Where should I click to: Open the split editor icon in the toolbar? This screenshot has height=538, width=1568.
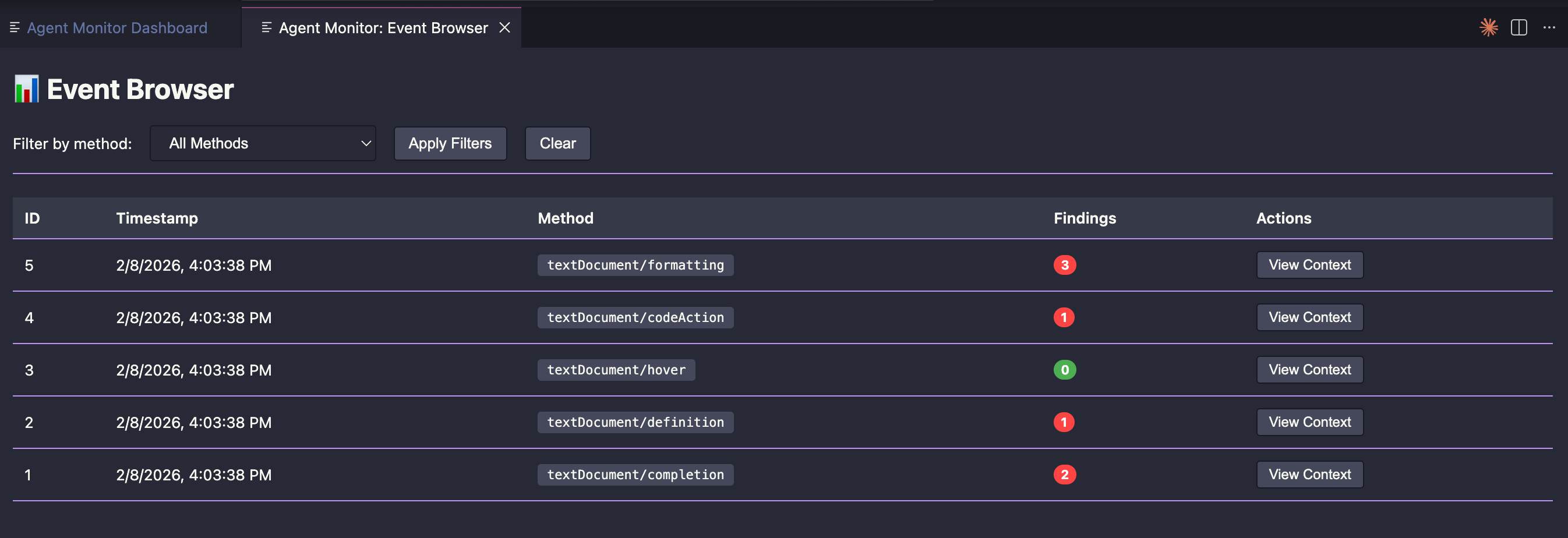[1518, 27]
